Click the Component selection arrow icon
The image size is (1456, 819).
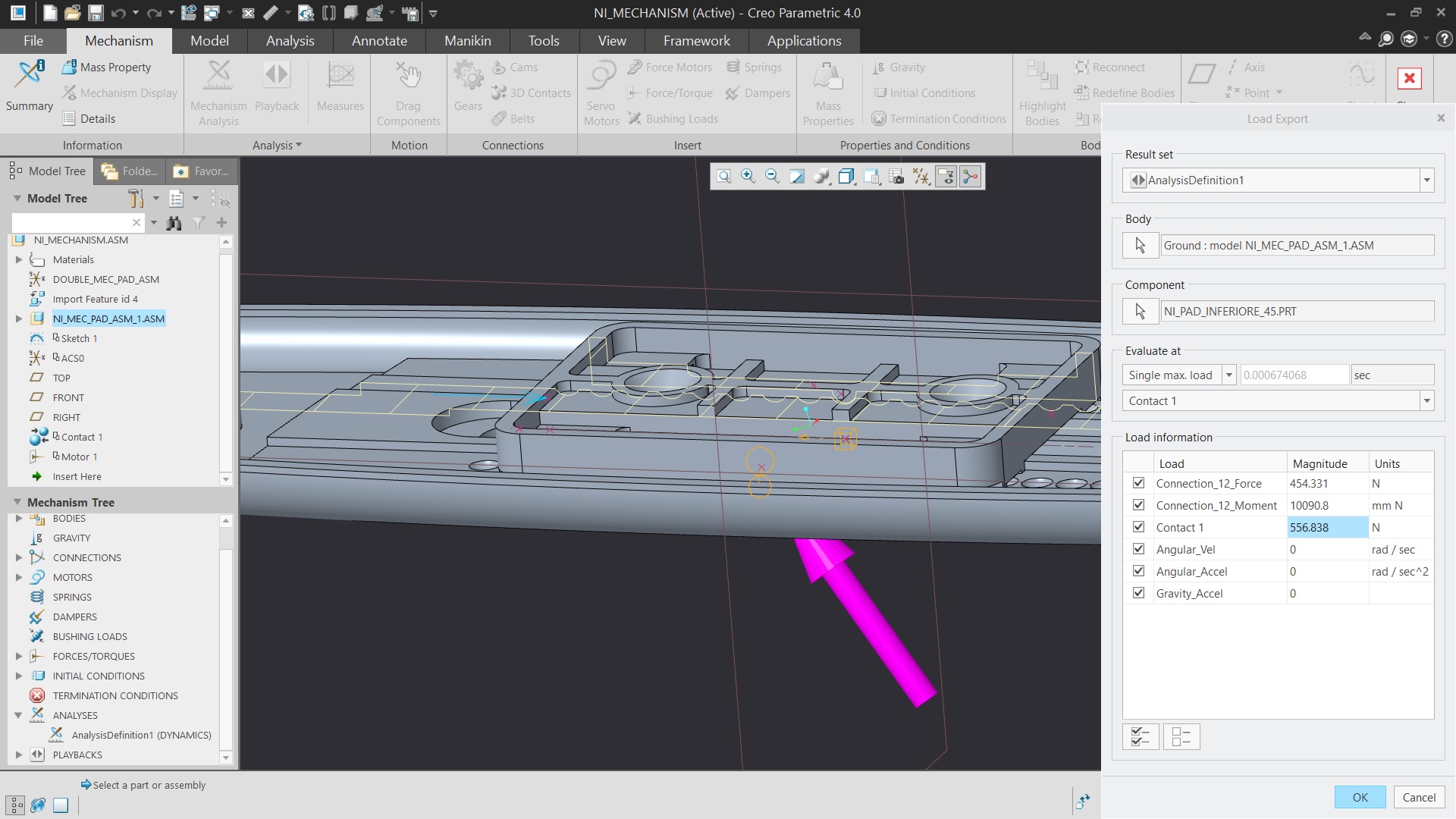(1140, 312)
